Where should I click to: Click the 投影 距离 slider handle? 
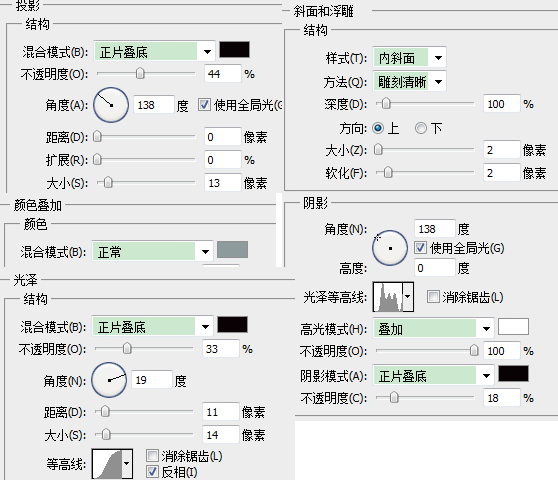(x=98, y=136)
